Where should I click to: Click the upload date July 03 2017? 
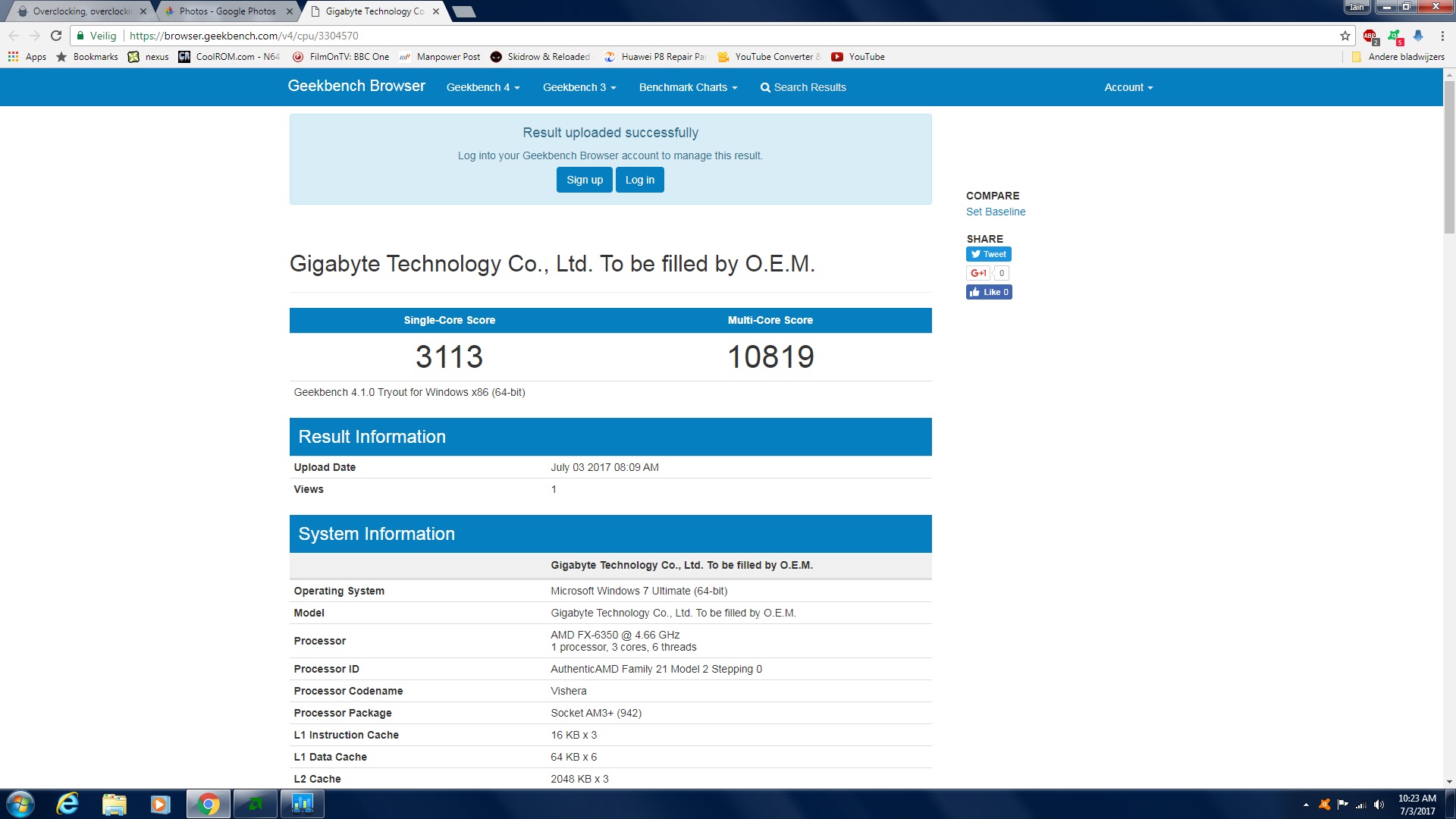(604, 467)
